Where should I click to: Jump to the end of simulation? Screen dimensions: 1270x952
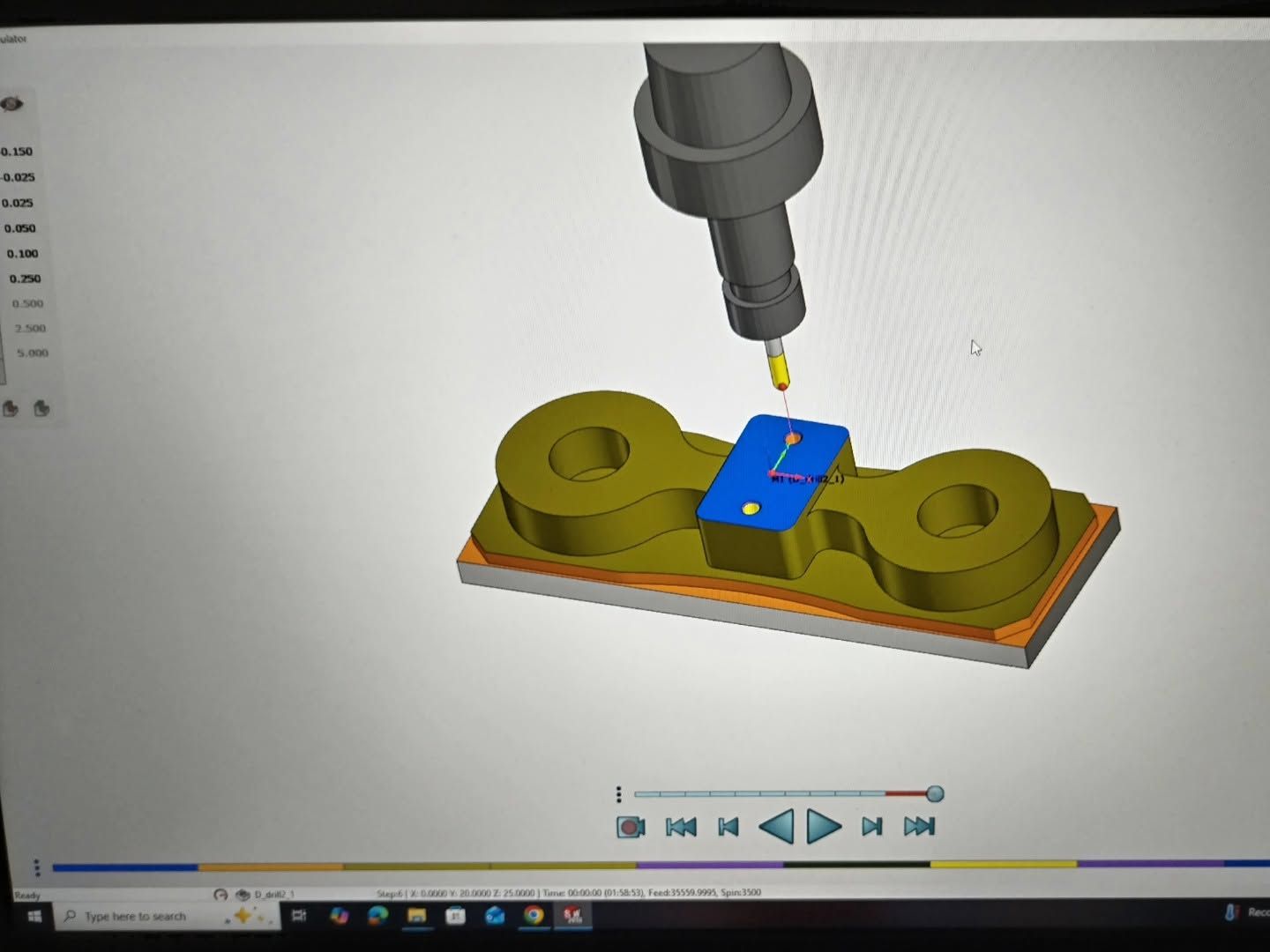920,827
